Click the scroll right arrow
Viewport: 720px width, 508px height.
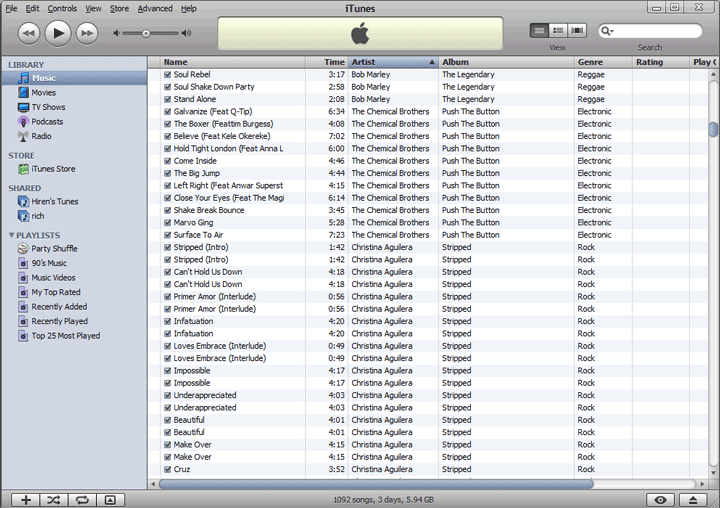702,484
